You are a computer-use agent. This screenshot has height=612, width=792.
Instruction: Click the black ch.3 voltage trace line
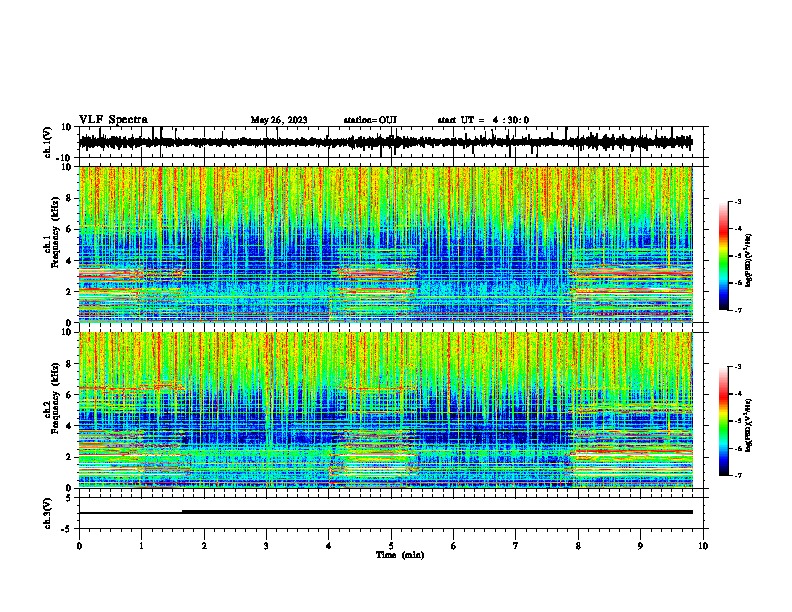tap(385, 512)
